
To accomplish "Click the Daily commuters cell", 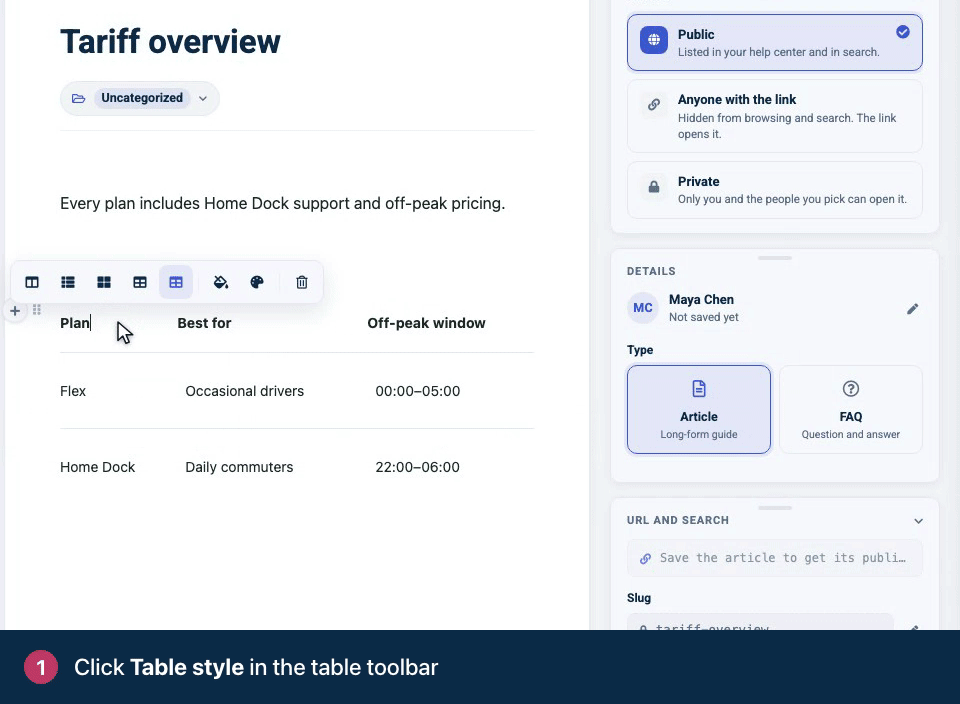I will tap(239, 467).
